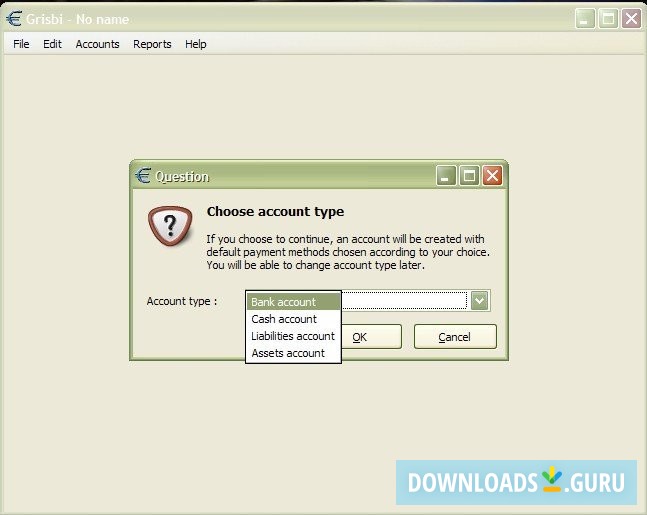Click the 'Account type :' label

pyautogui.click(x=182, y=301)
